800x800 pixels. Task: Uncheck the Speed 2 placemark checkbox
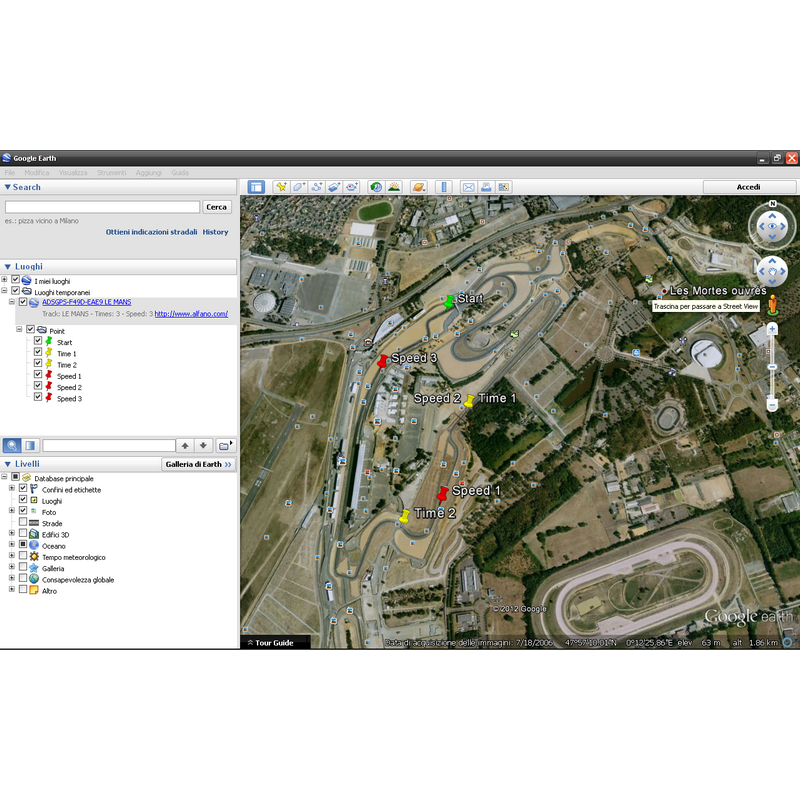[x=38, y=385]
